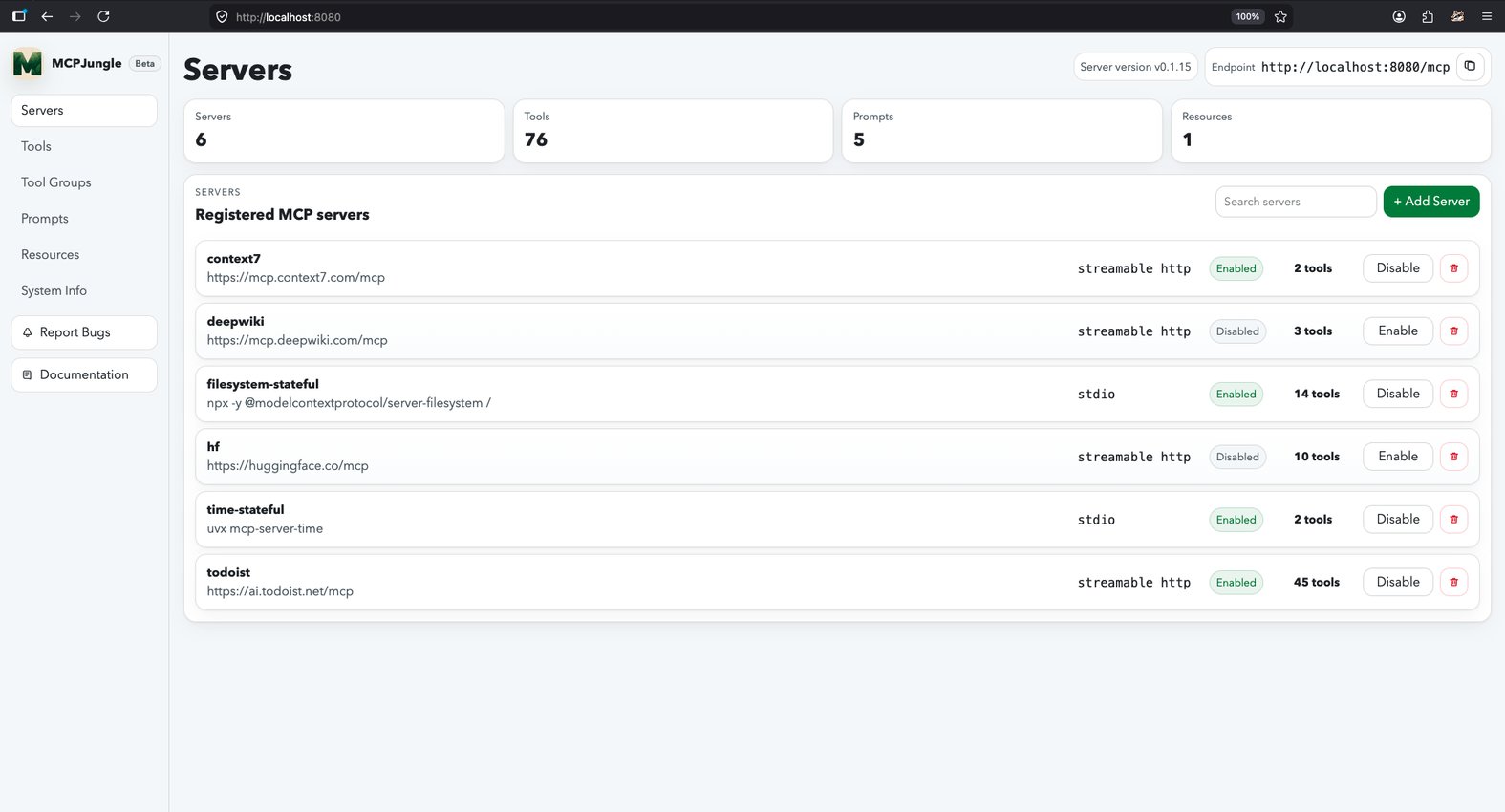
Task: Click the Prompts count card showing 5
Action: pos(1001,131)
